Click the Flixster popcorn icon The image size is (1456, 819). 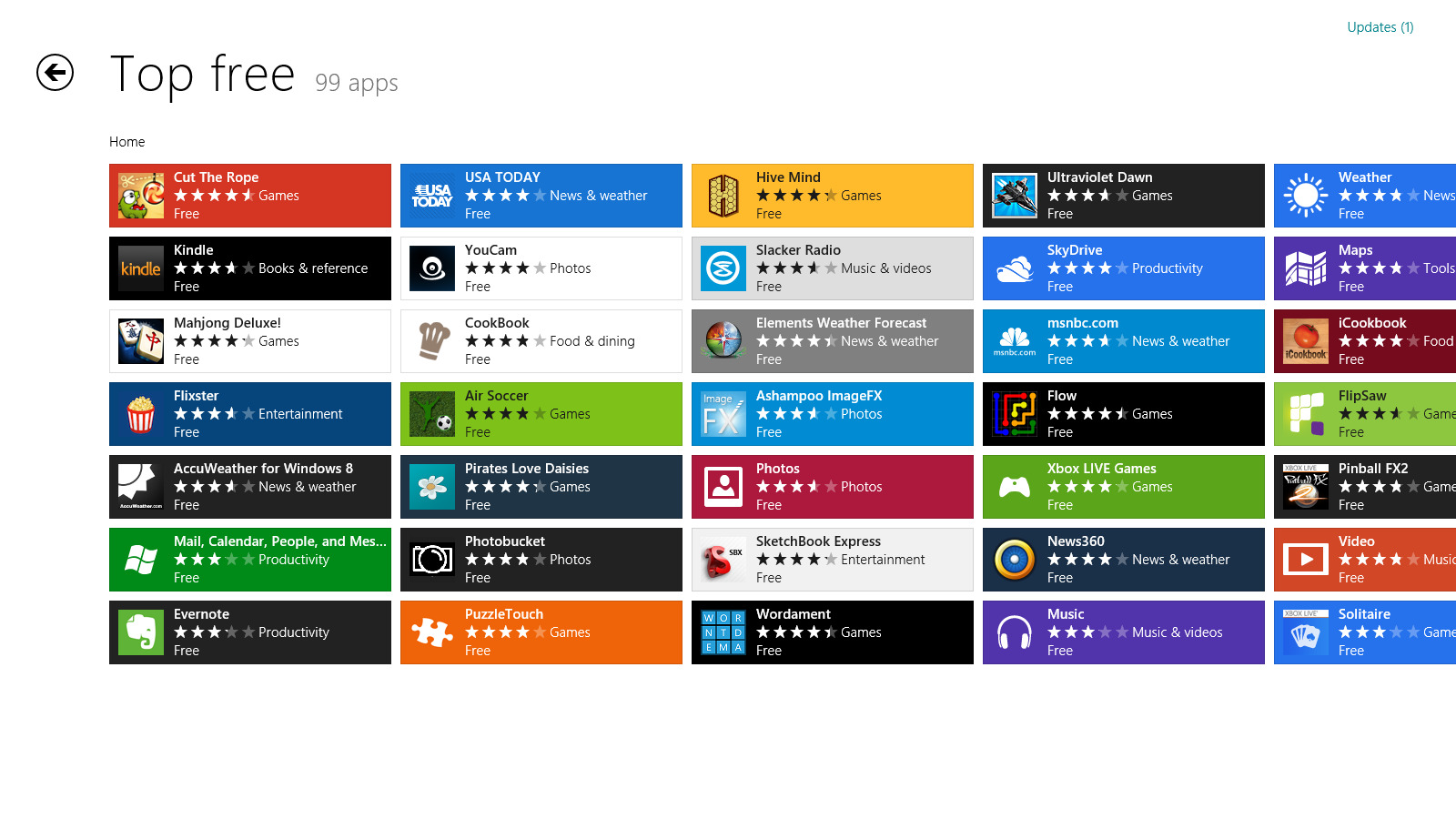tap(141, 414)
